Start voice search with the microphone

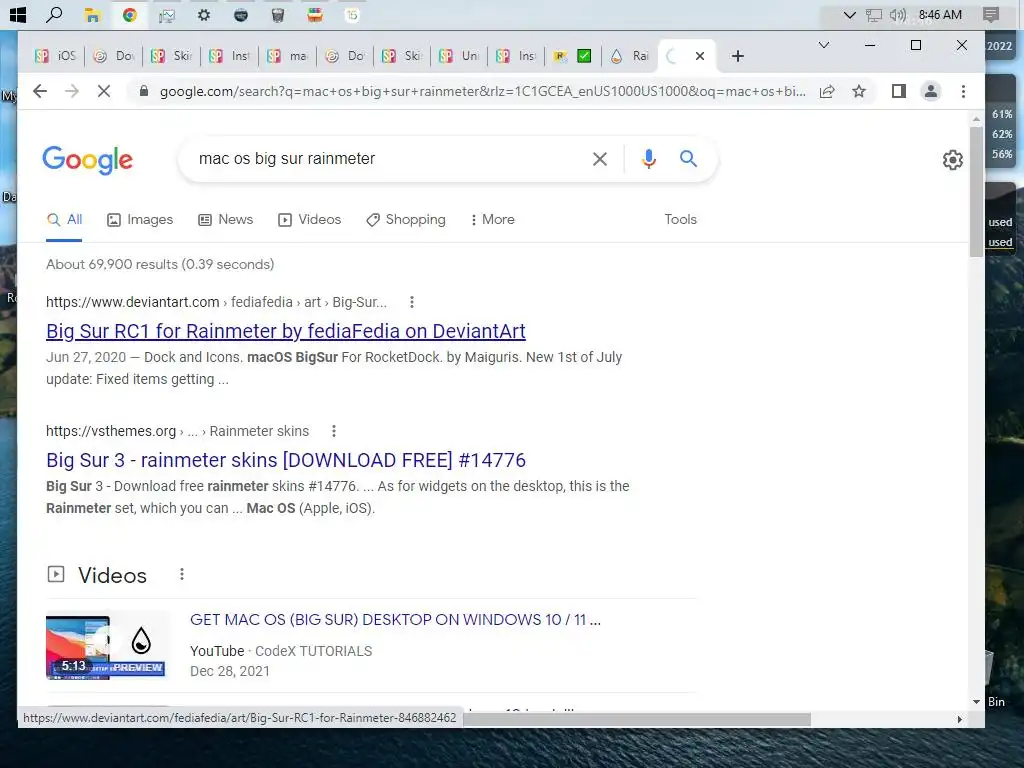pos(648,159)
